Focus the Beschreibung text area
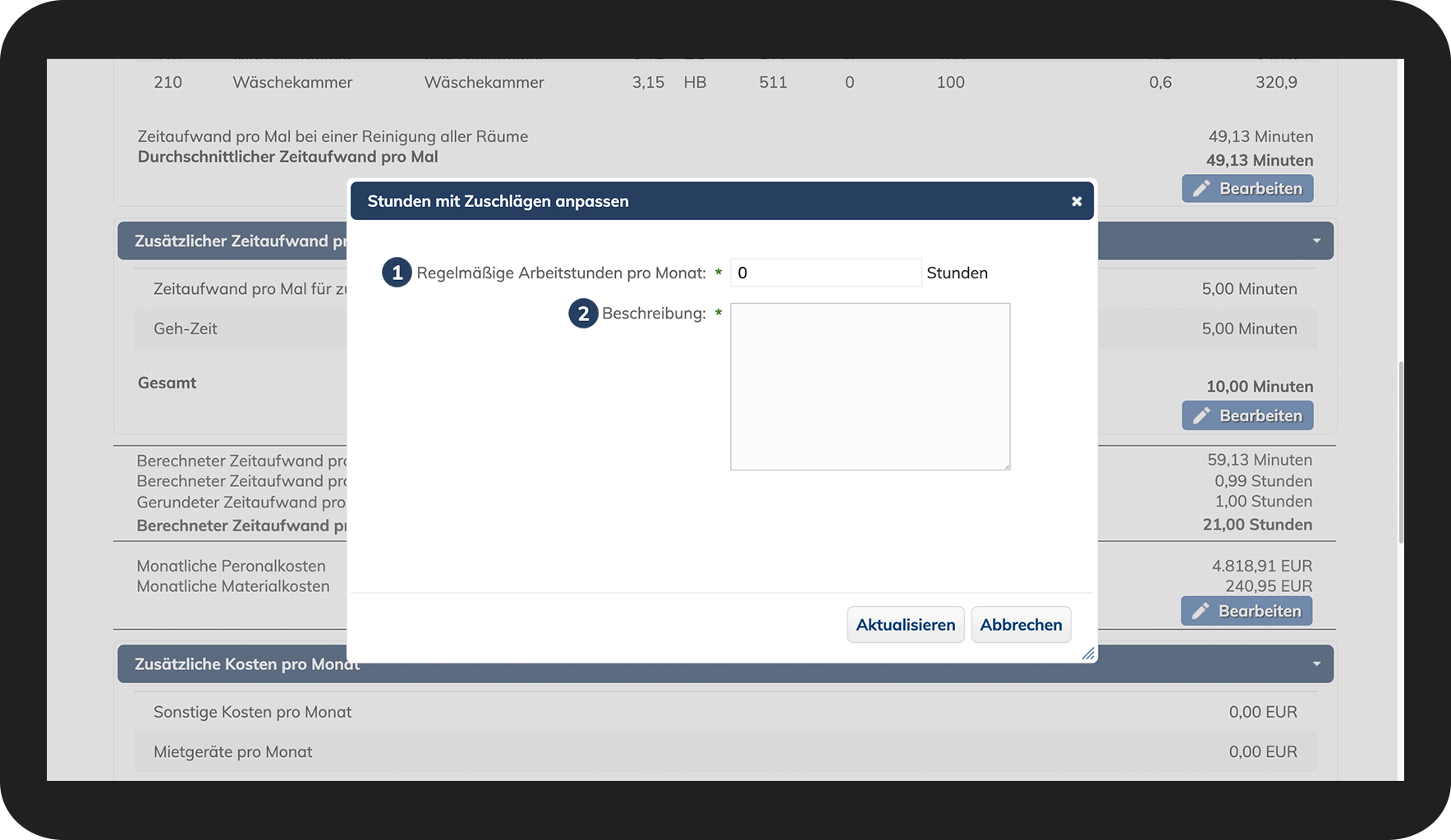The height and width of the screenshot is (840, 1451). [x=870, y=387]
